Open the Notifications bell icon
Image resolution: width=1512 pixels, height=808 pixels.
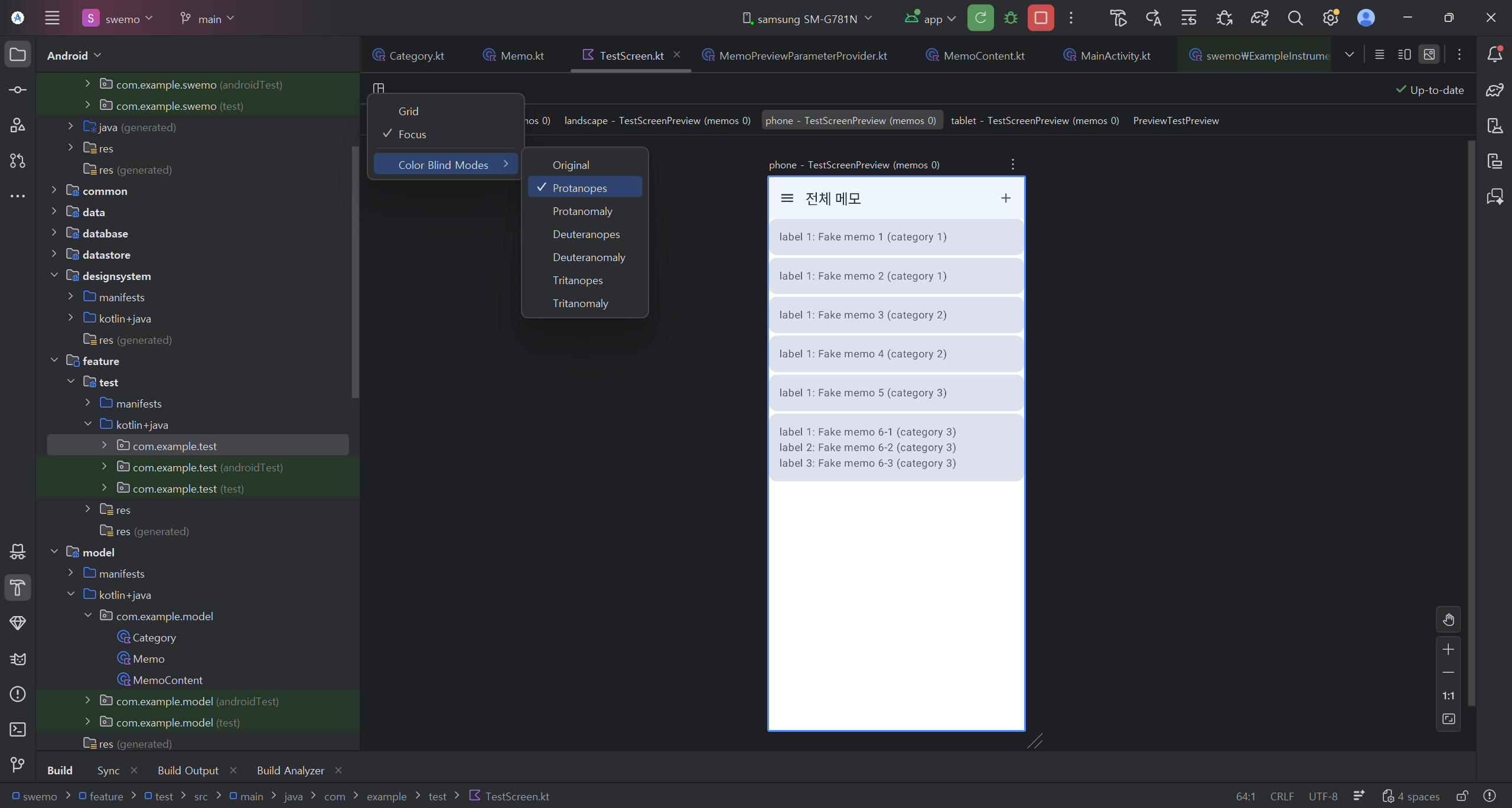(x=1494, y=55)
